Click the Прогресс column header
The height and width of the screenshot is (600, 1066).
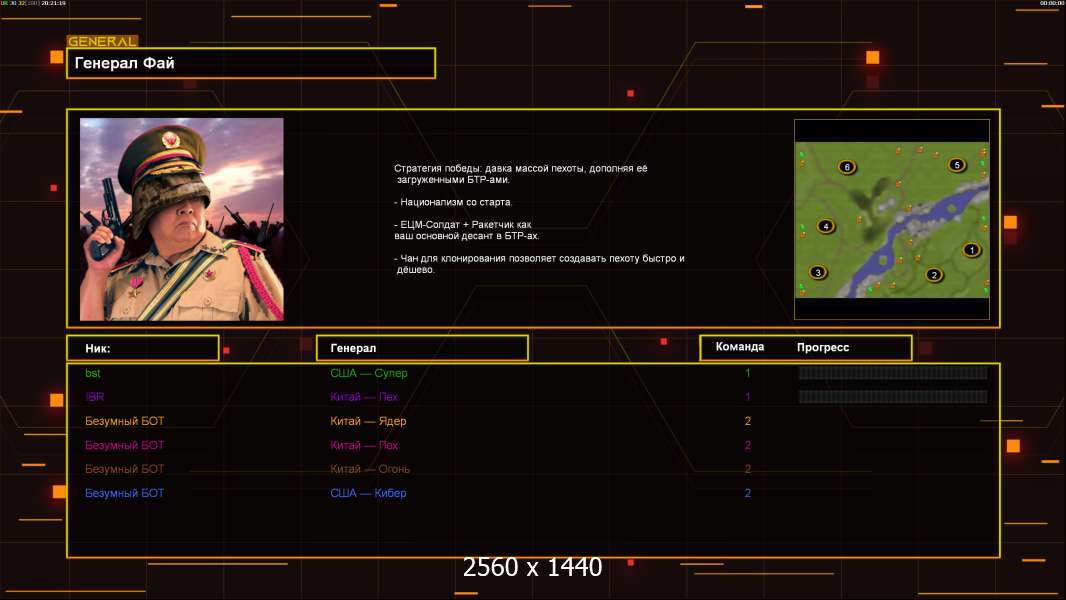(823, 347)
